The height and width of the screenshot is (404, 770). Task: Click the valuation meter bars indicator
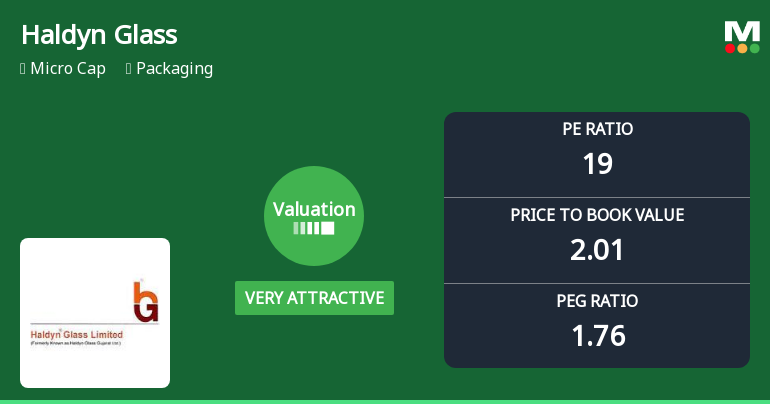coord(314,229)
